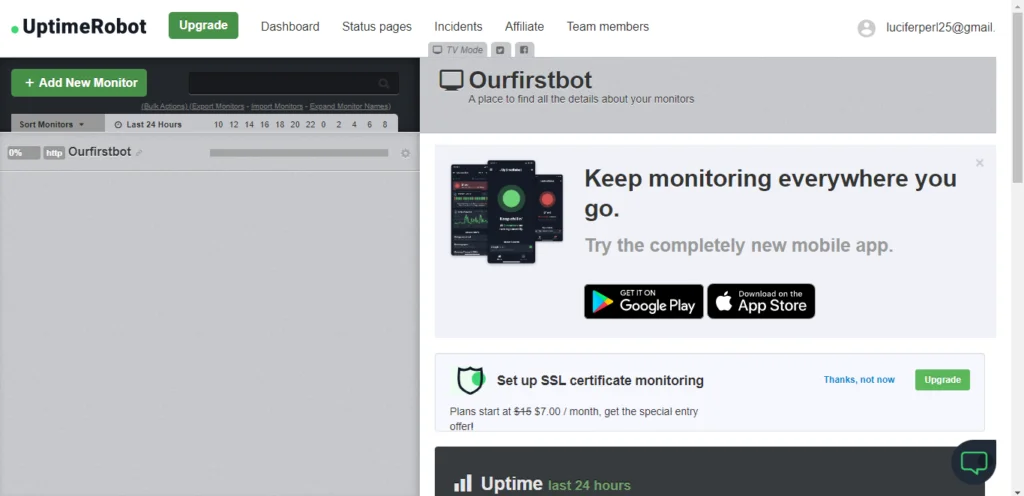Click the green Upgrade button in header

[x=203, y=25]
